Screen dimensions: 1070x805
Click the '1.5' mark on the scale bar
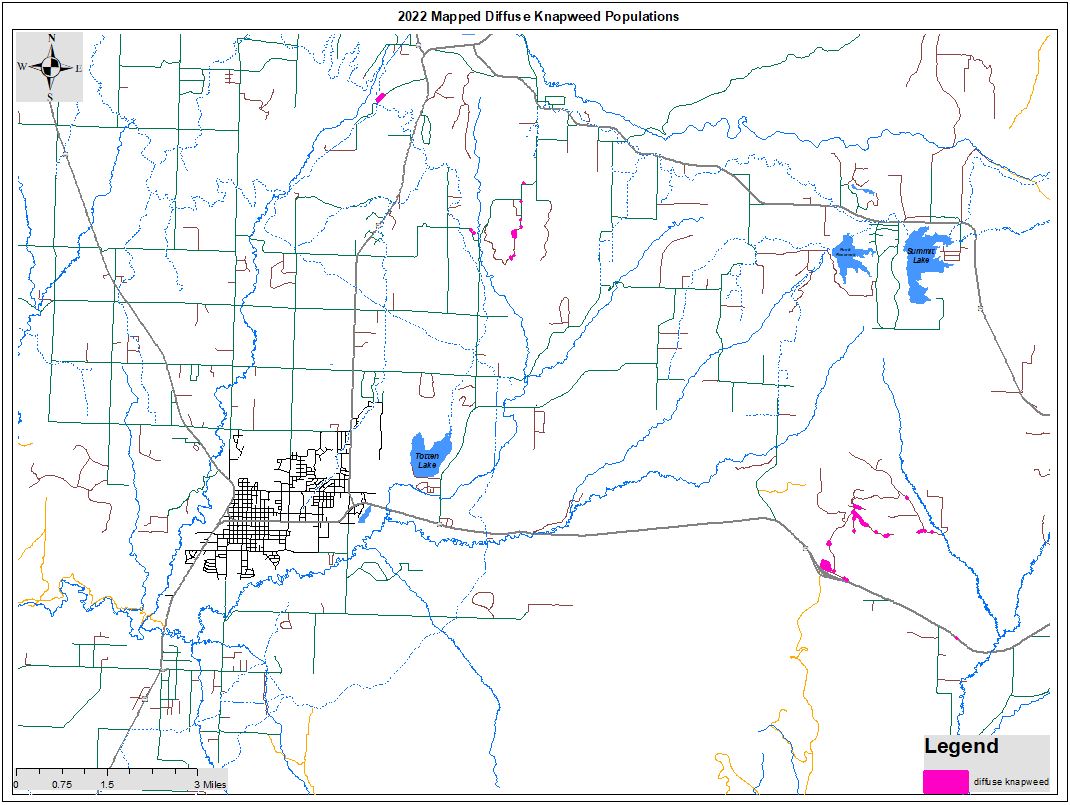point(107,785)
